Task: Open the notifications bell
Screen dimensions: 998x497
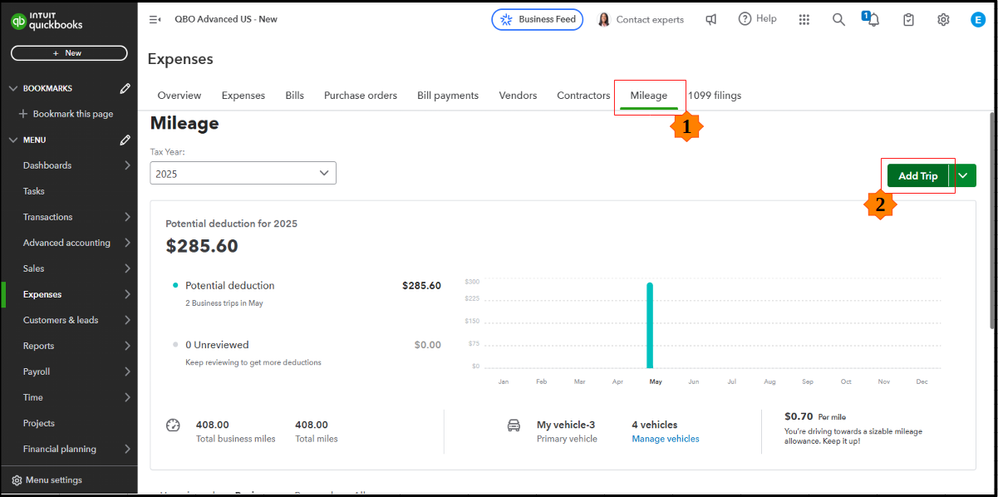Action: (x=873, y=20)
